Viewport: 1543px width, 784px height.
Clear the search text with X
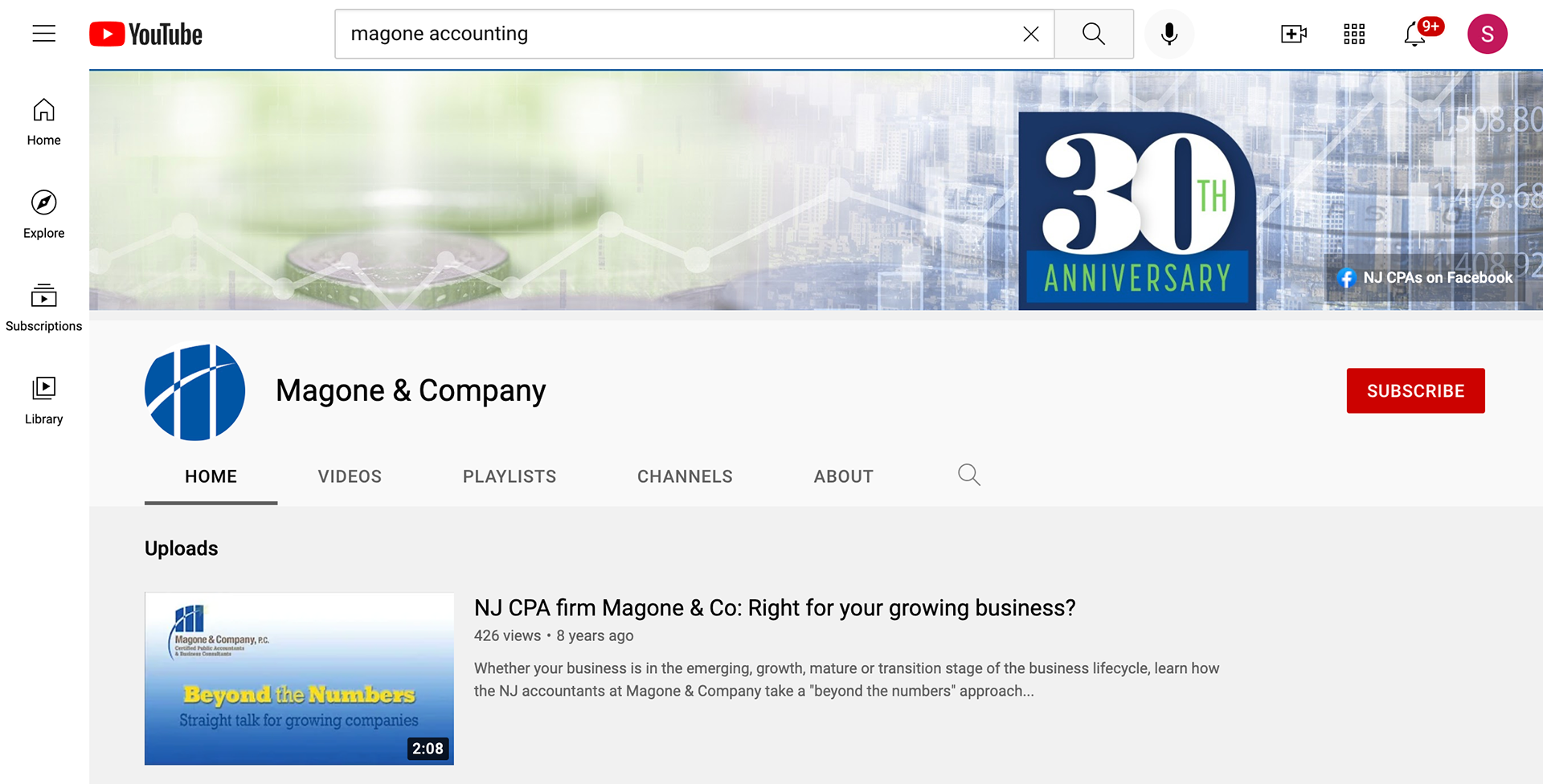click(1031, 34)
